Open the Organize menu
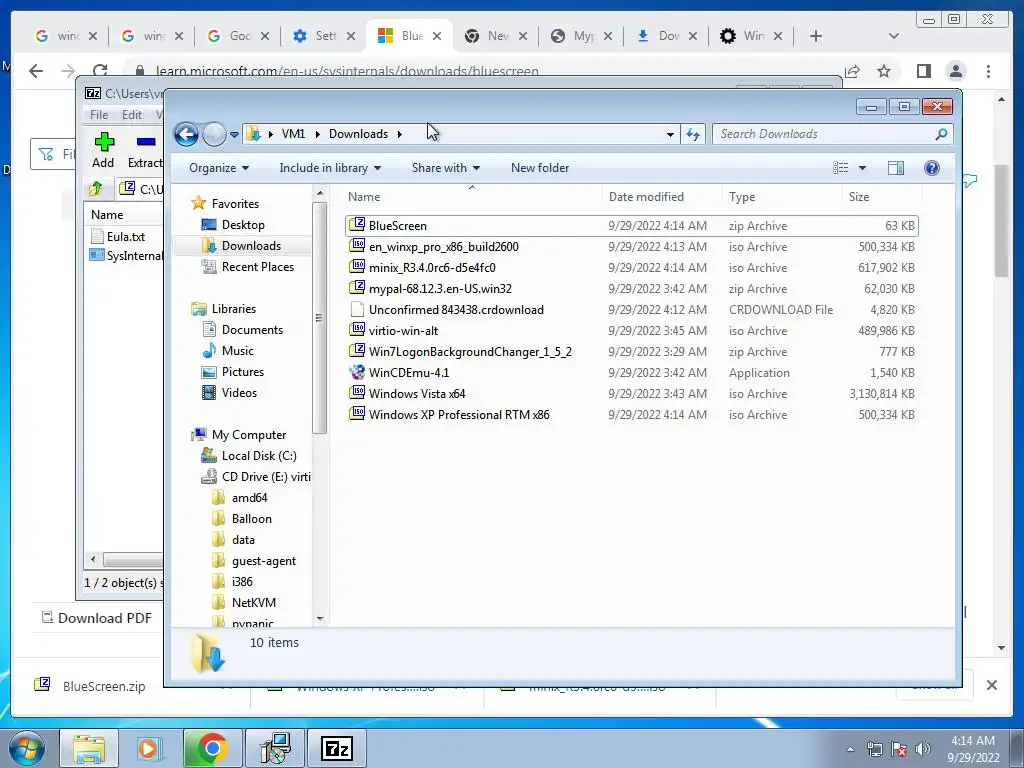Screen dimensions: 1024x768 click(x=219, y=168)
